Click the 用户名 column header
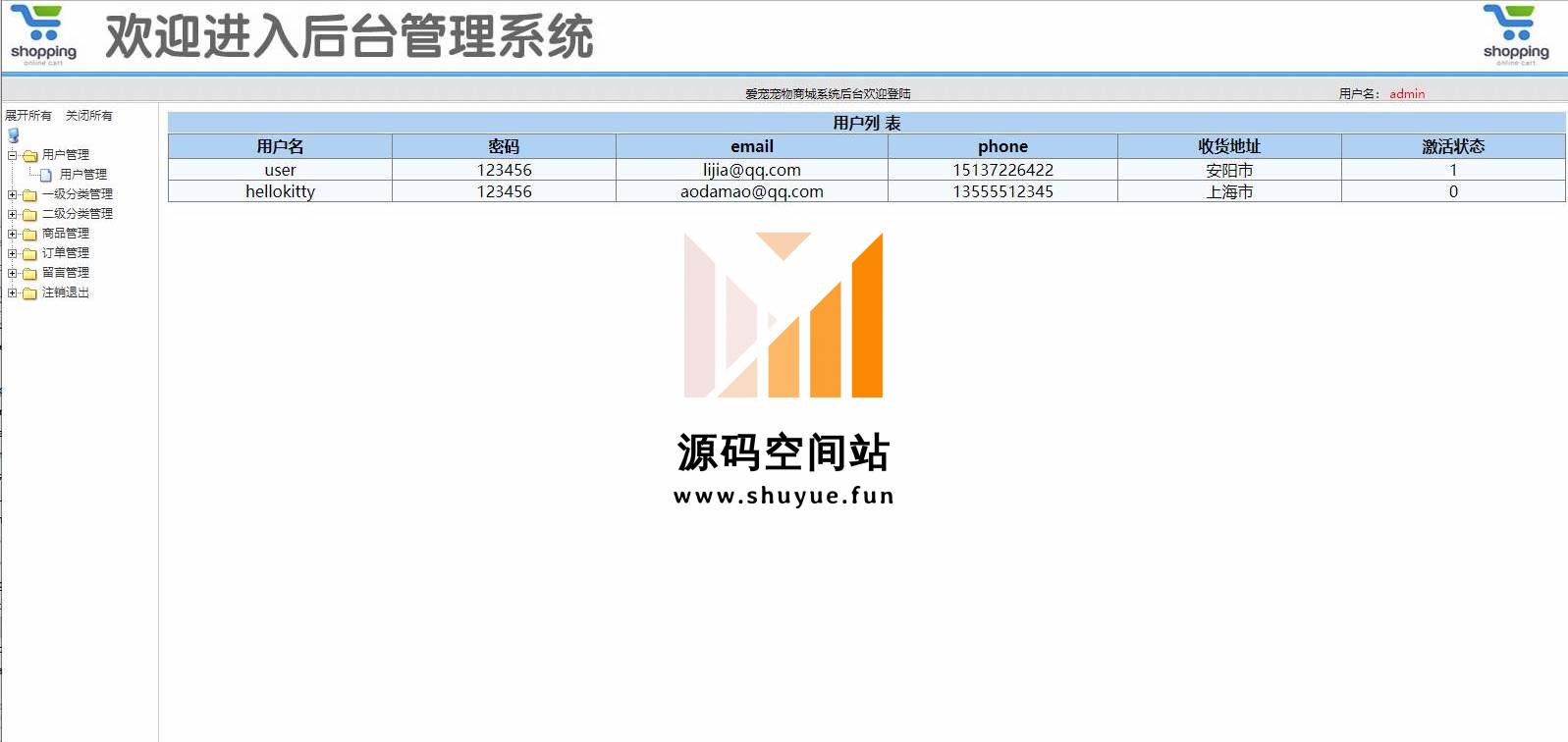The image size is (1568, 742). (x=280, y=146)
